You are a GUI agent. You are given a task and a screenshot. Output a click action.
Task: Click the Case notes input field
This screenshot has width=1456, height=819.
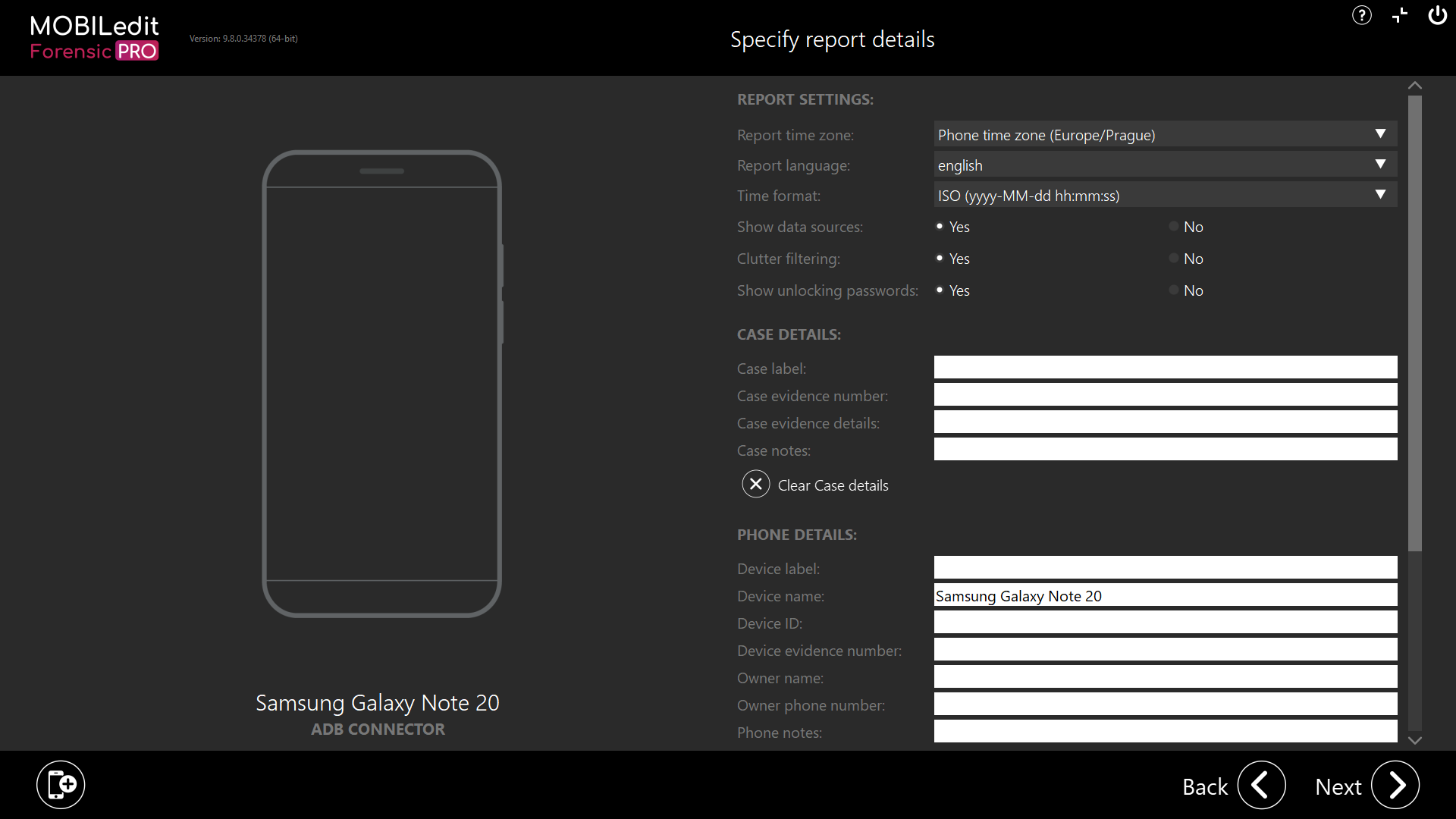coord(1166,449)
